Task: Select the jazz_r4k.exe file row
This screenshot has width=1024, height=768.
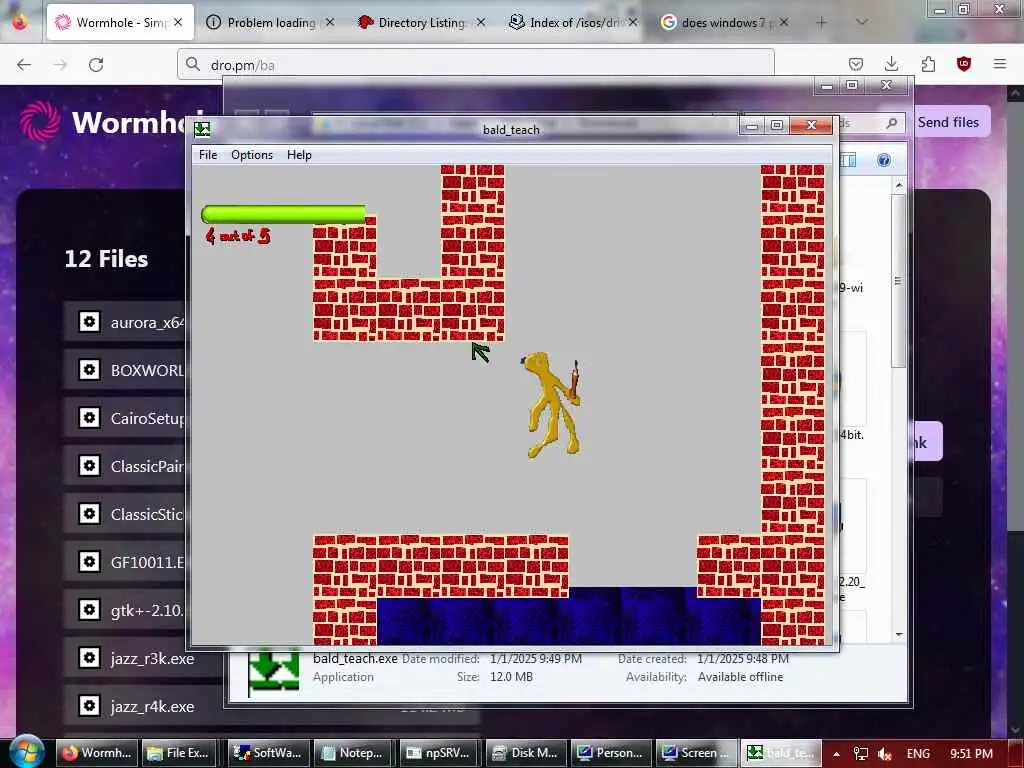Action: pyautogui.click(x=144, y=706)
